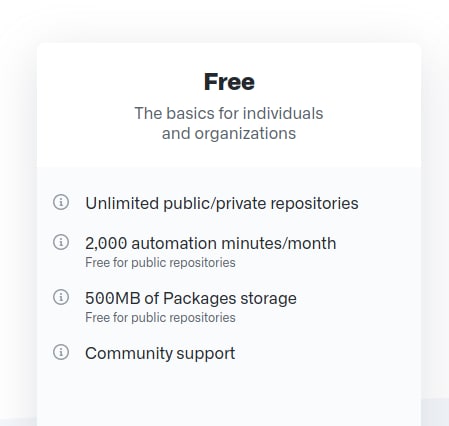This screenshot has height=426, width=449.
Task: Click the Community support feature text
Action: pyautogui.click(x=160, y=354)
